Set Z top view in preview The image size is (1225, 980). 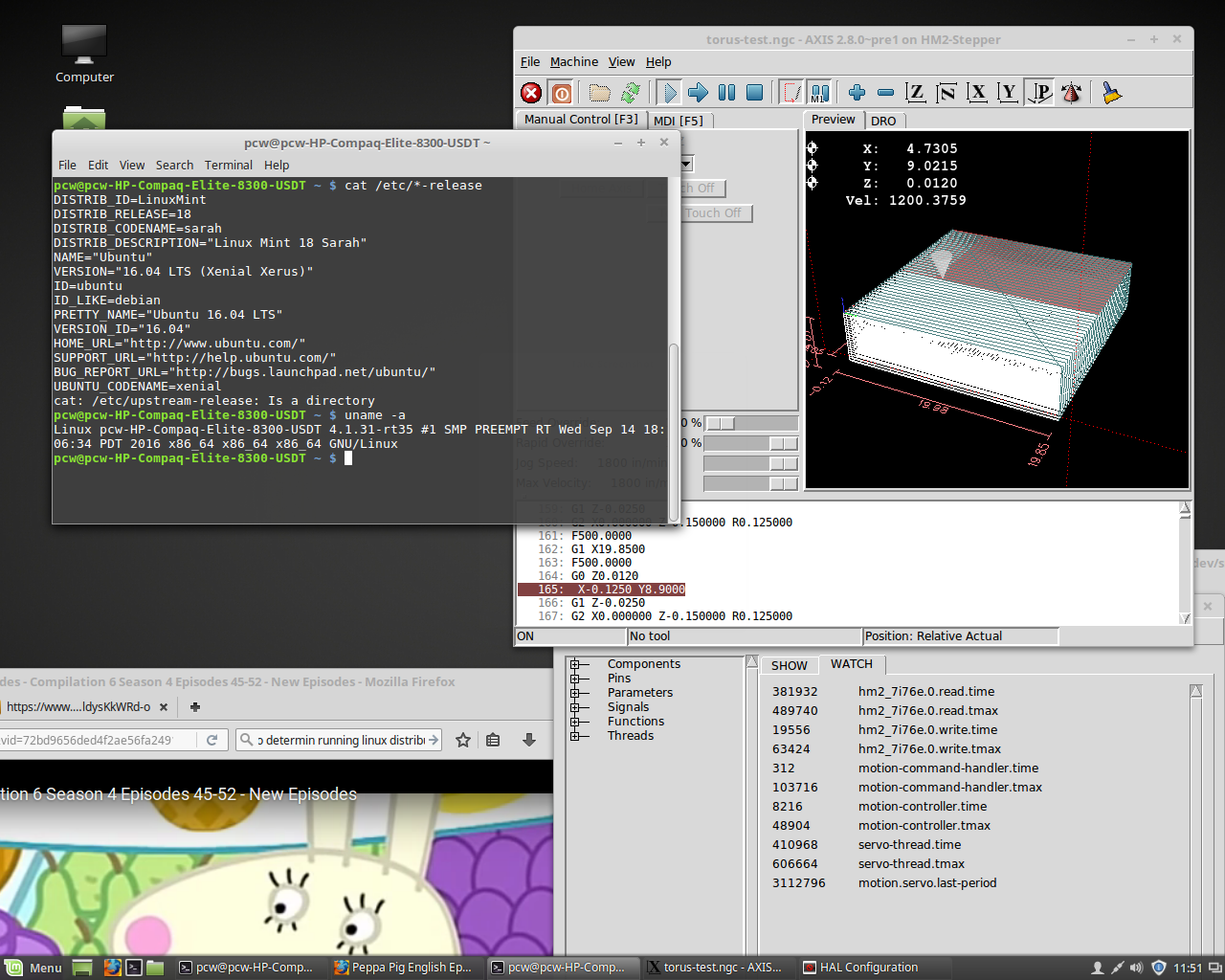point(916,93)
